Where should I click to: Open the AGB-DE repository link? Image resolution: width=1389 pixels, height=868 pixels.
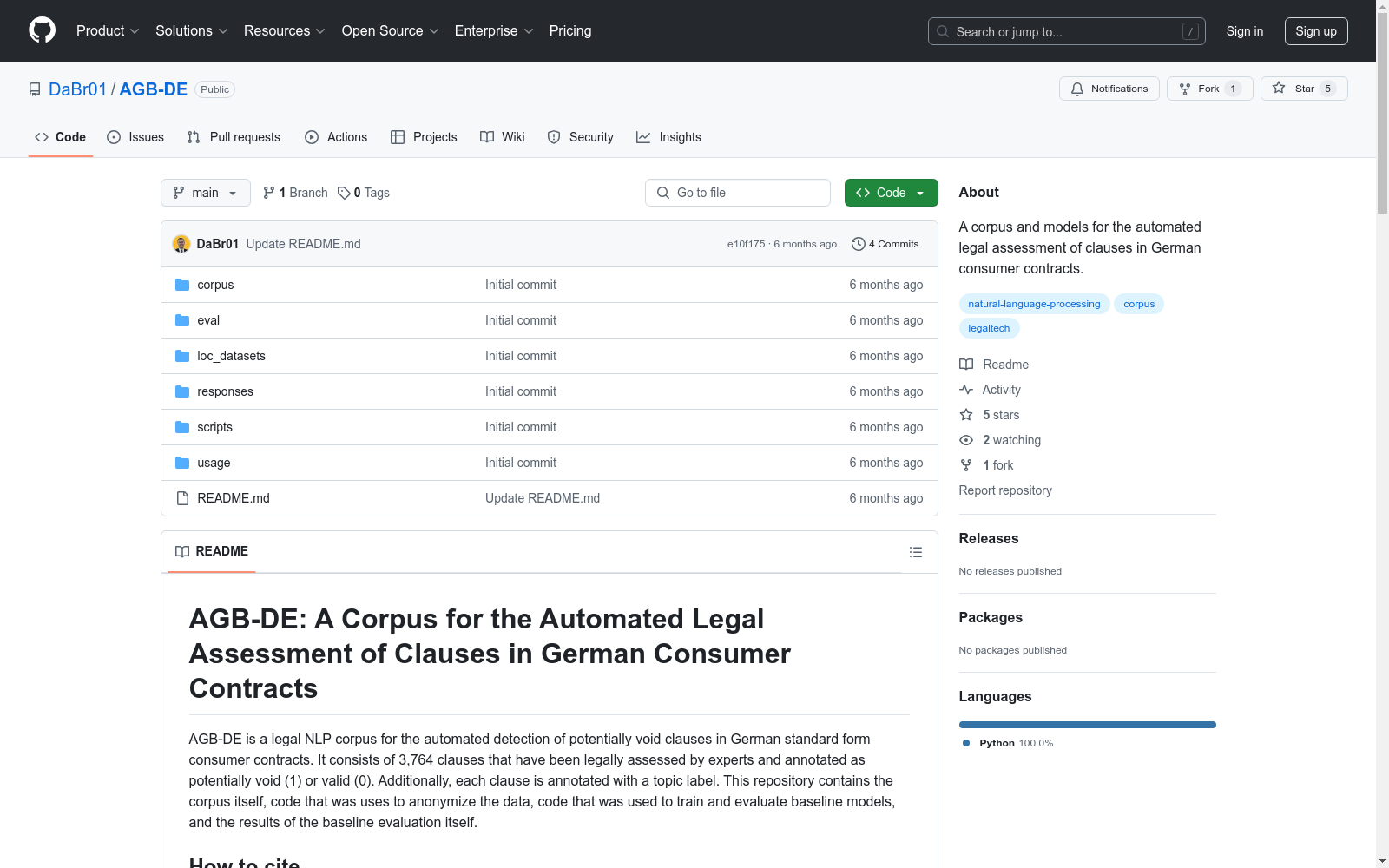(154, 89)
